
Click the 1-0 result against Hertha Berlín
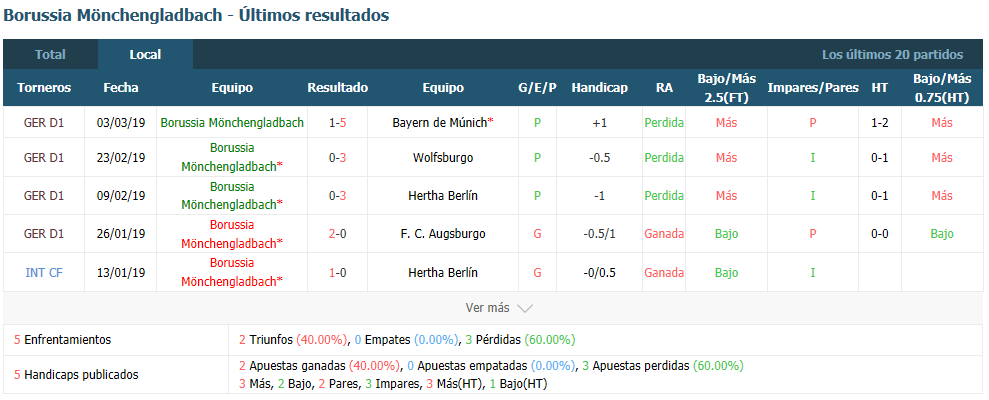tap(337, 273)
